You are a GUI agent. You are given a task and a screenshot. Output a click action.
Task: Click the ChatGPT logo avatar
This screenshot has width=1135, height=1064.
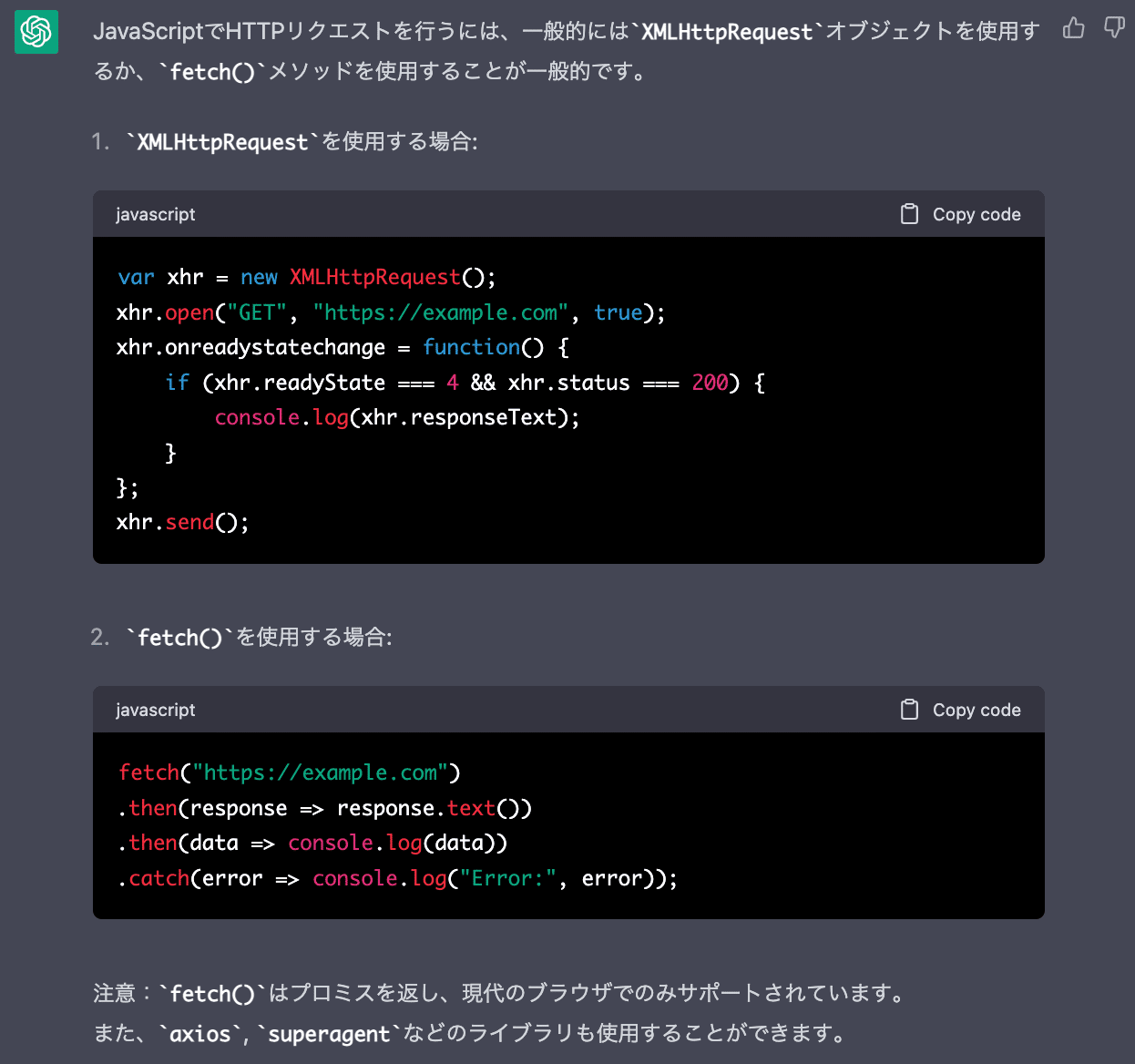(36, 32)
